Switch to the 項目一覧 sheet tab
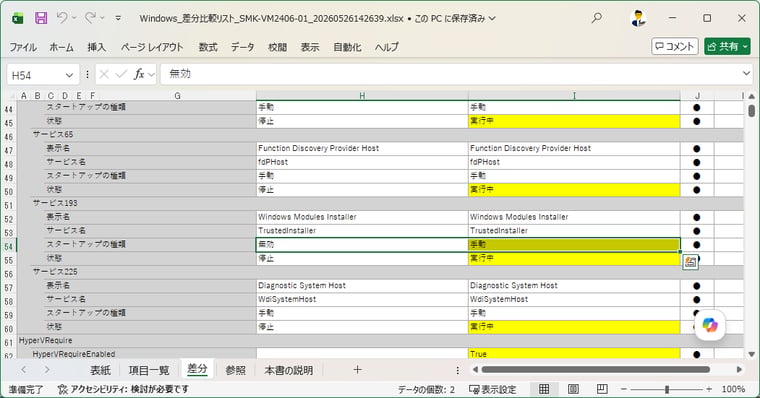Screen dimensions: 760x398 149,370
